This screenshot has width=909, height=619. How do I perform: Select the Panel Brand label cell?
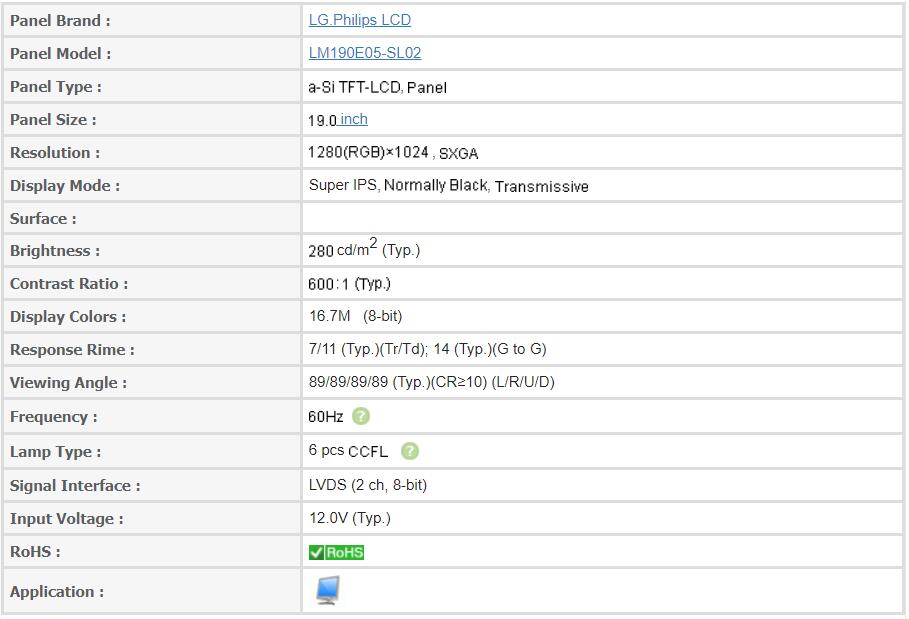pyautogui.click(x=152, y=20)
